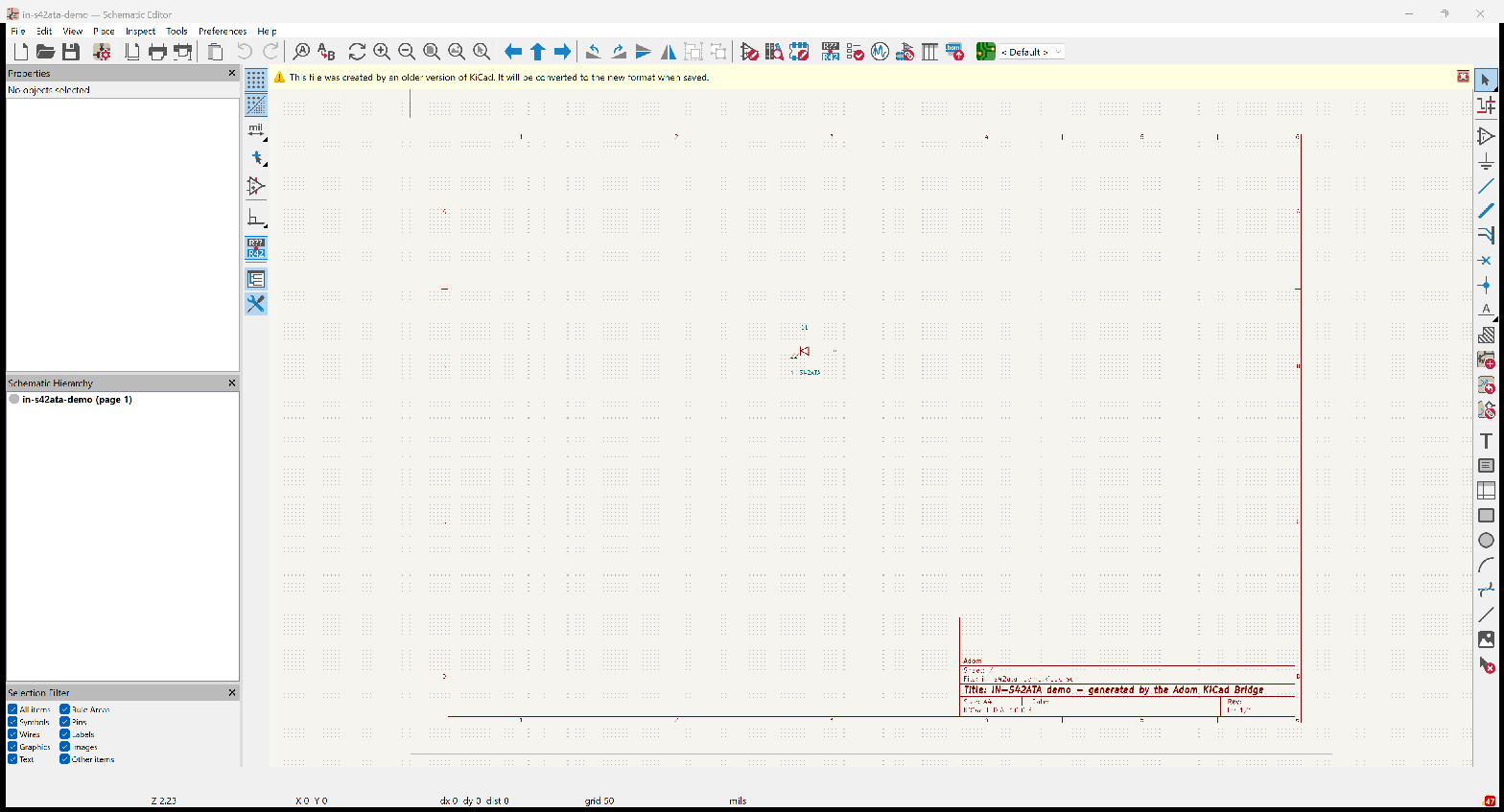Generate Bill of Materials icon
Screen dimensions: 1504x812
click(x=954, y=52)
